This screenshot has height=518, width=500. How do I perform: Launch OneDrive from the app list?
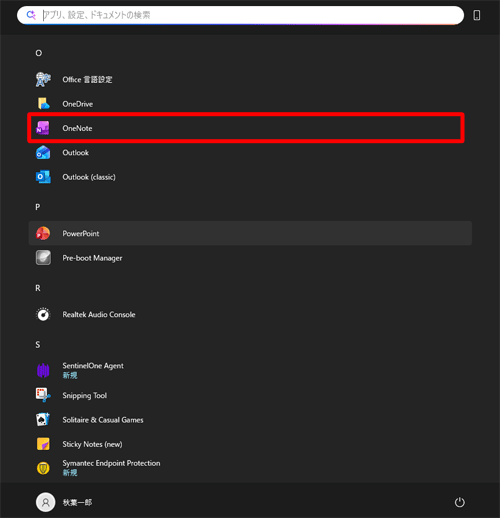[43, 104]
